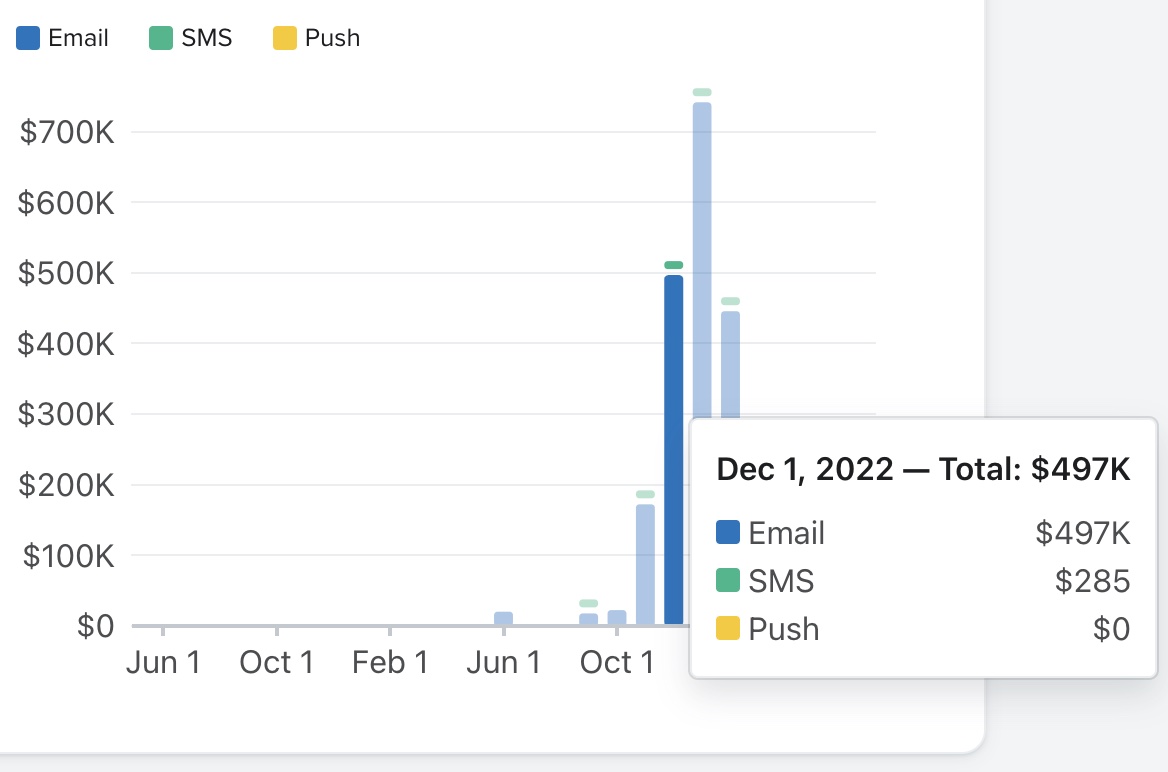Click the $285 SMS value in the tooltip
This screenshot has height=772, width=1168.
[1092, 581]
